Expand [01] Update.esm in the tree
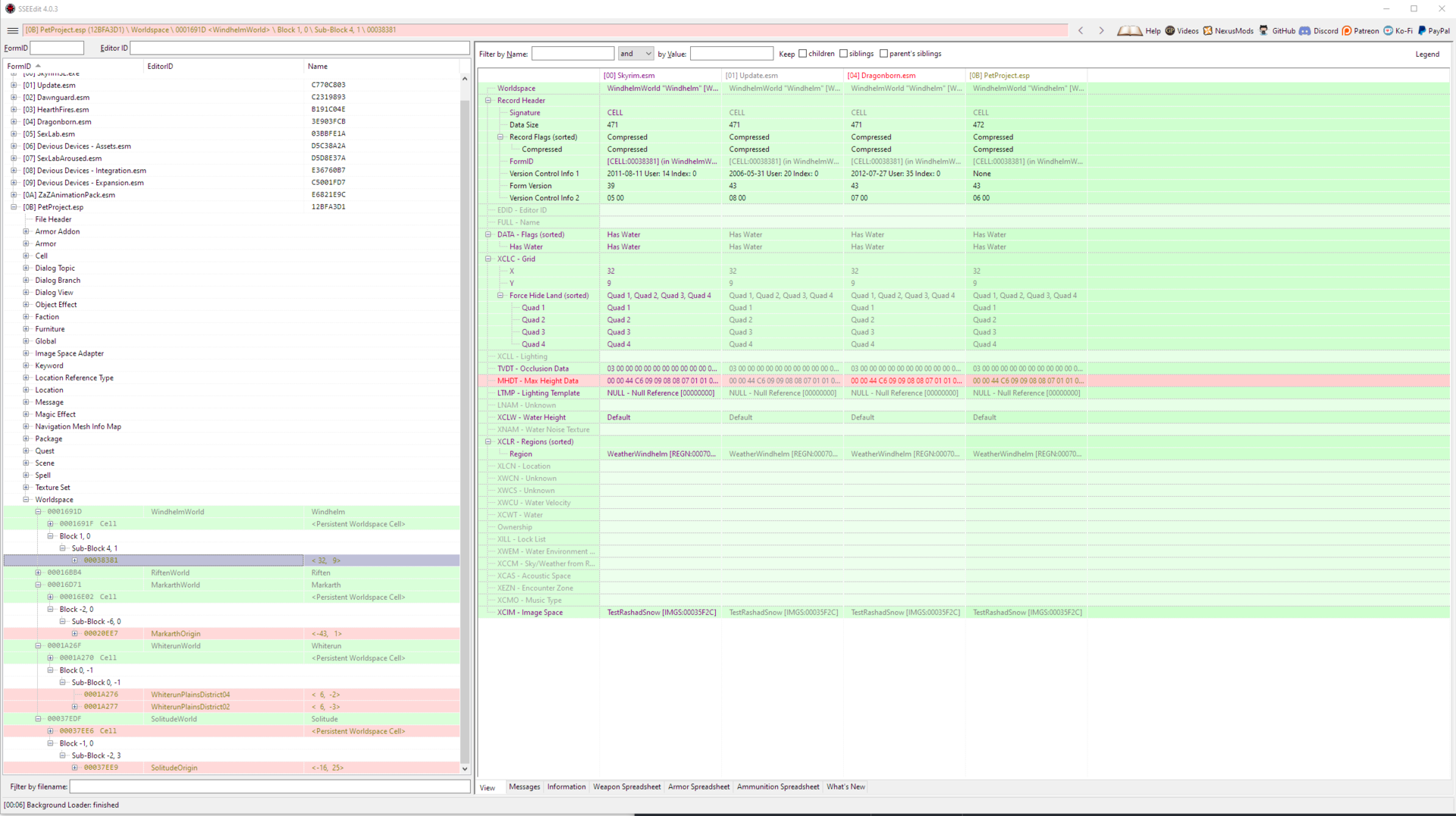1456x816 pixels. [x=14, y=85]
